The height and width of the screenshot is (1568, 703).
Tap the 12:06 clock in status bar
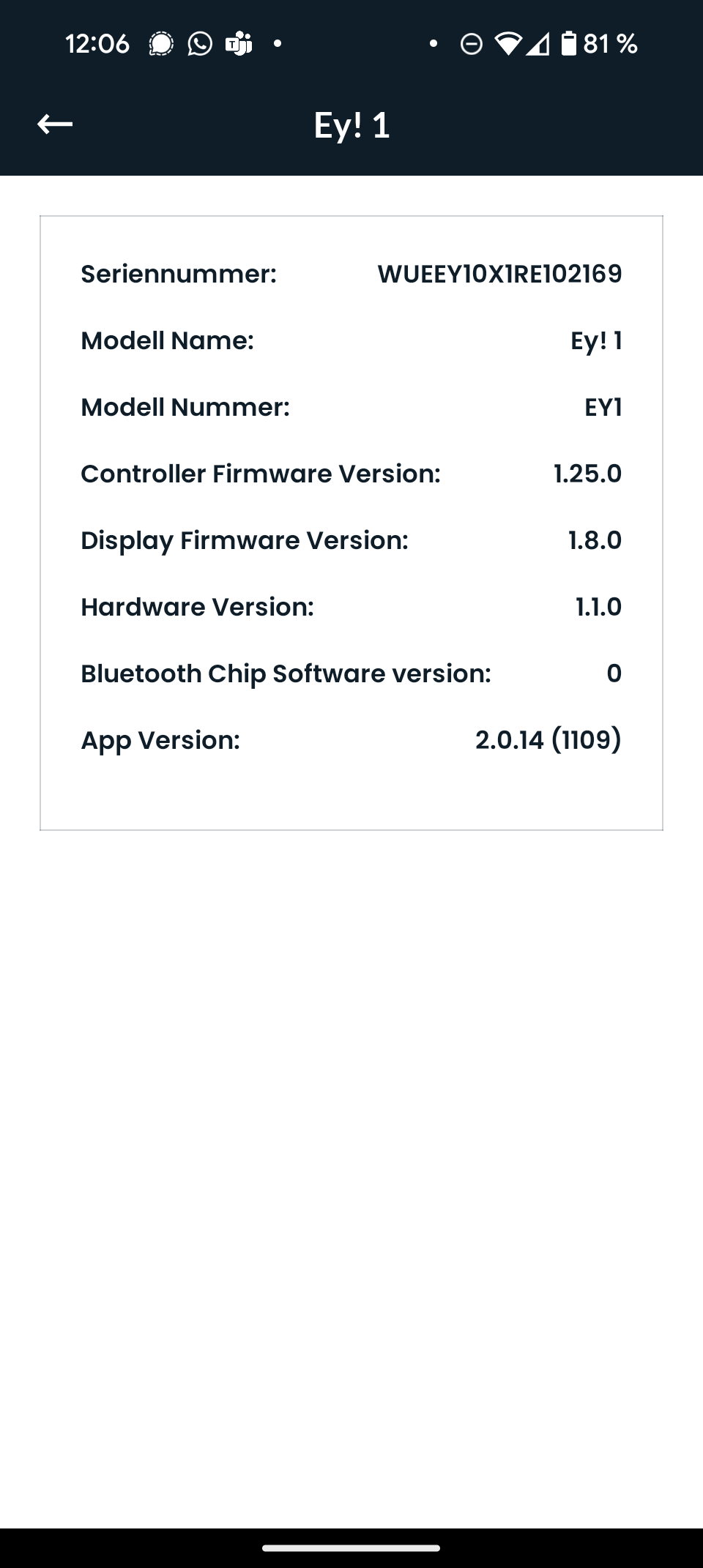click(x=97, y=44)
